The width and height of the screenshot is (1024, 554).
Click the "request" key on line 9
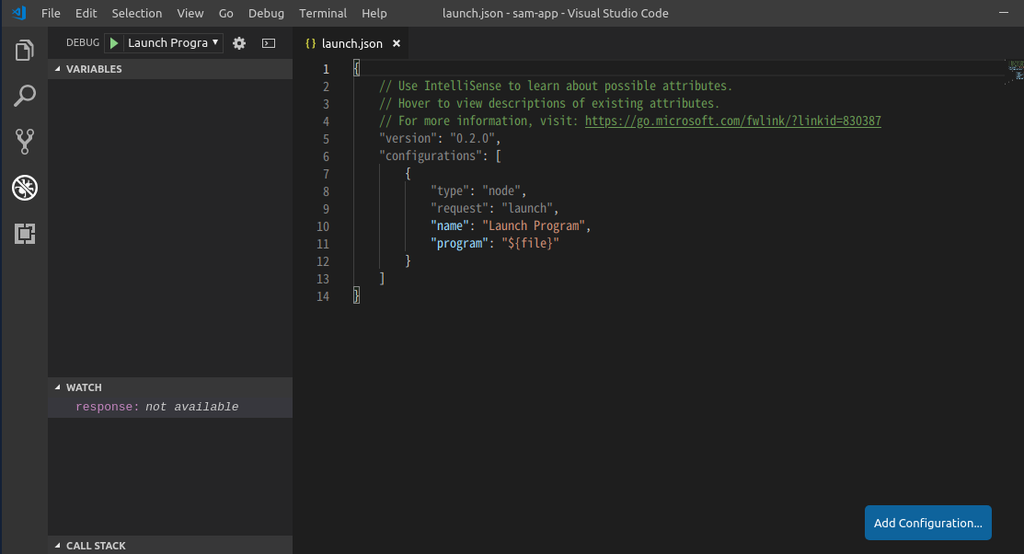coord(459,208)
